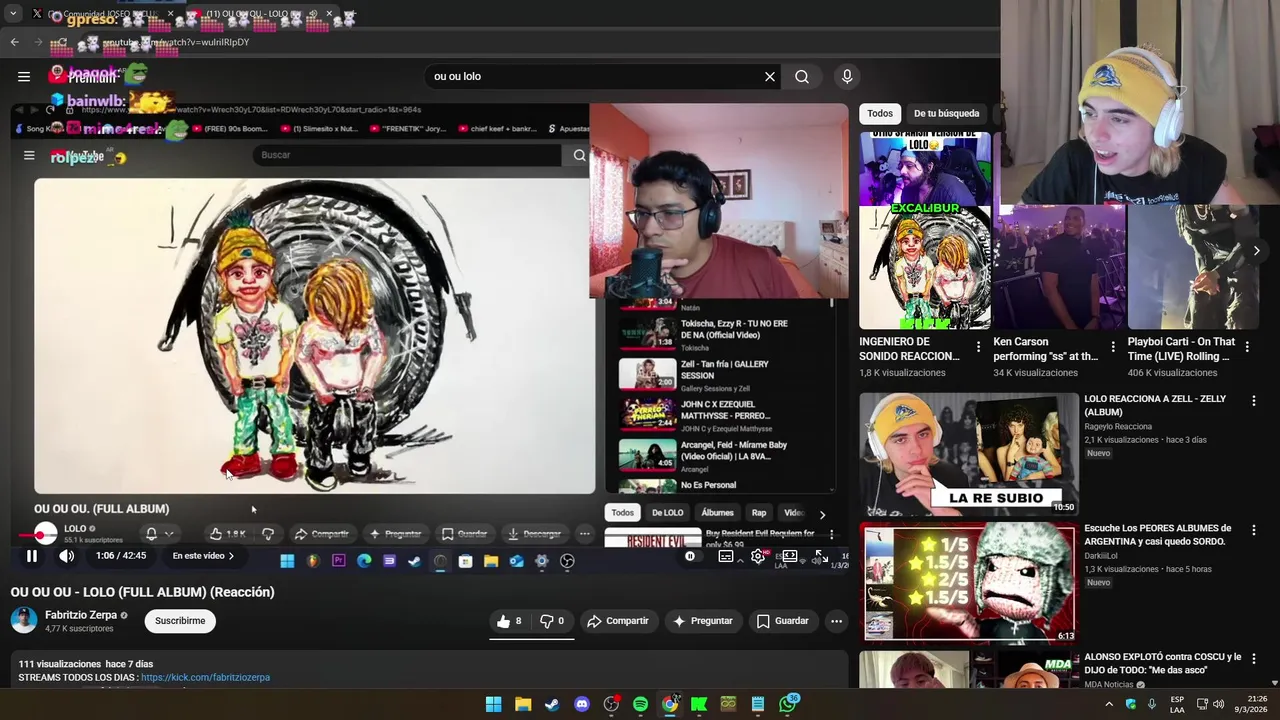The height and width of the screenshot is (720, 1280).
Task: Save the video with Guardar
Action: 783,621
